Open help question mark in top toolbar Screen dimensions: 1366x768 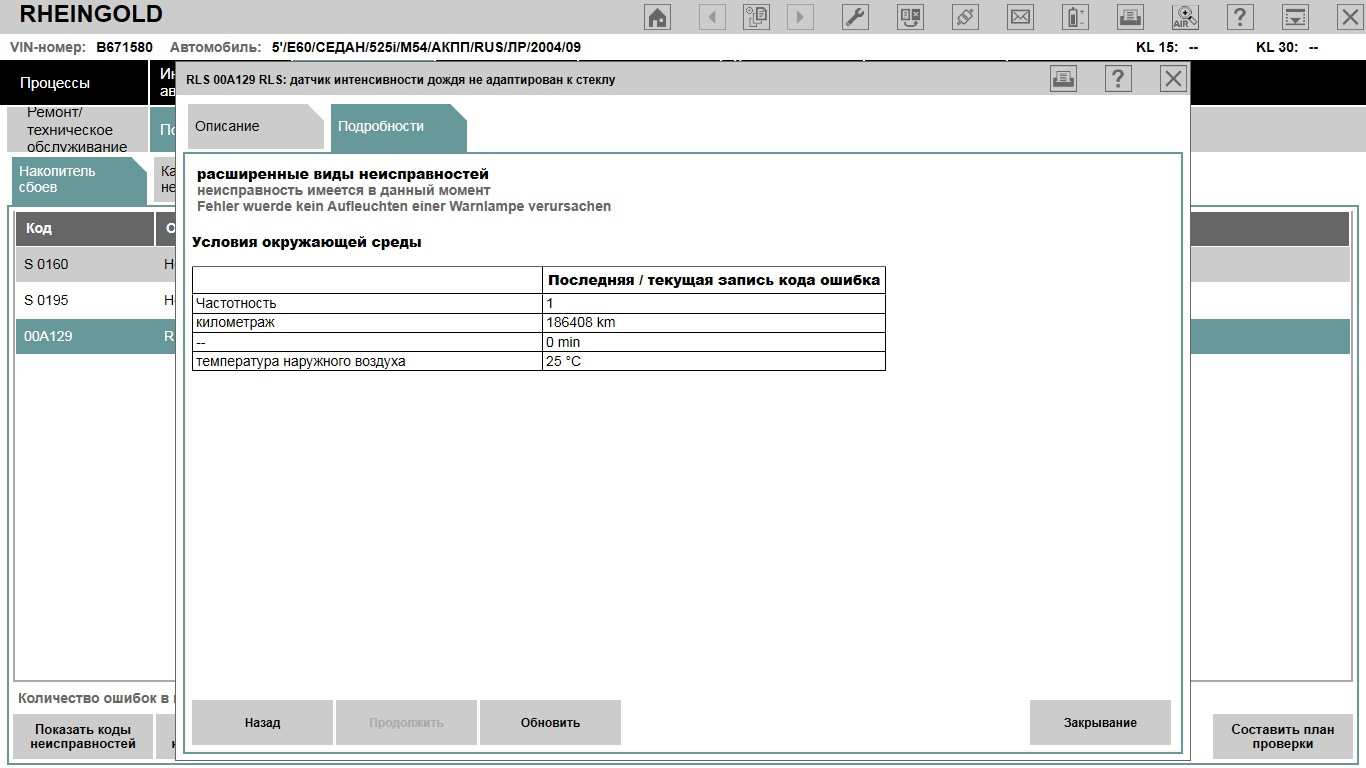click(1240, 17)
